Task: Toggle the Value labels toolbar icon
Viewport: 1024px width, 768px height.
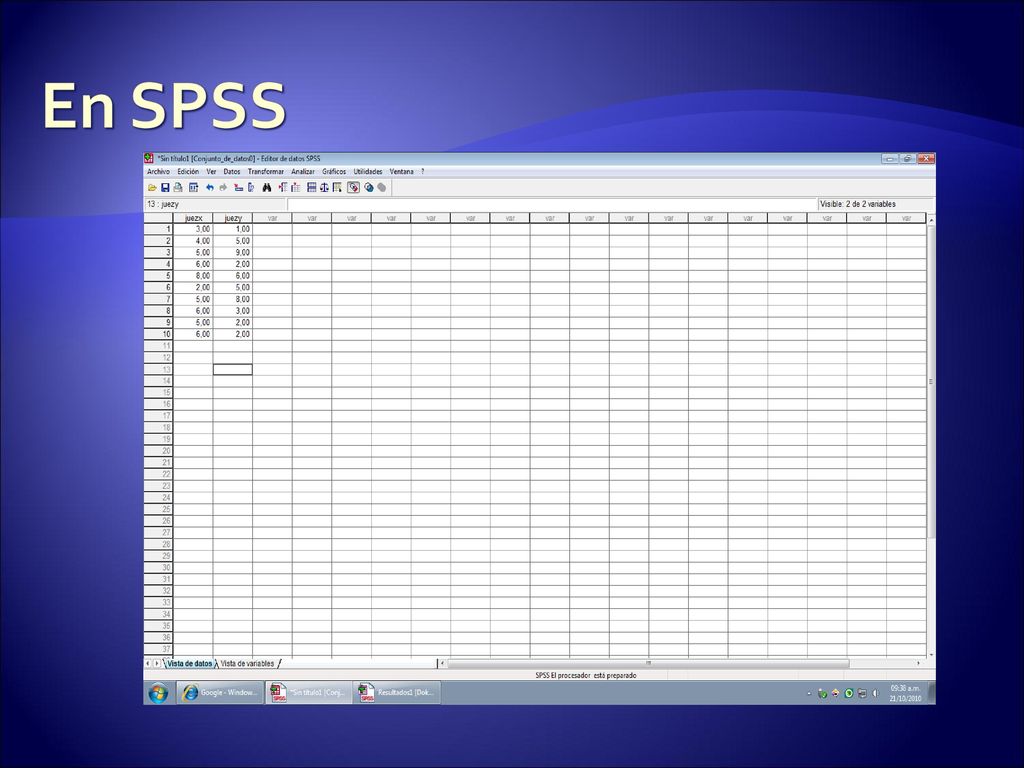Action: [x=353, y=187]
